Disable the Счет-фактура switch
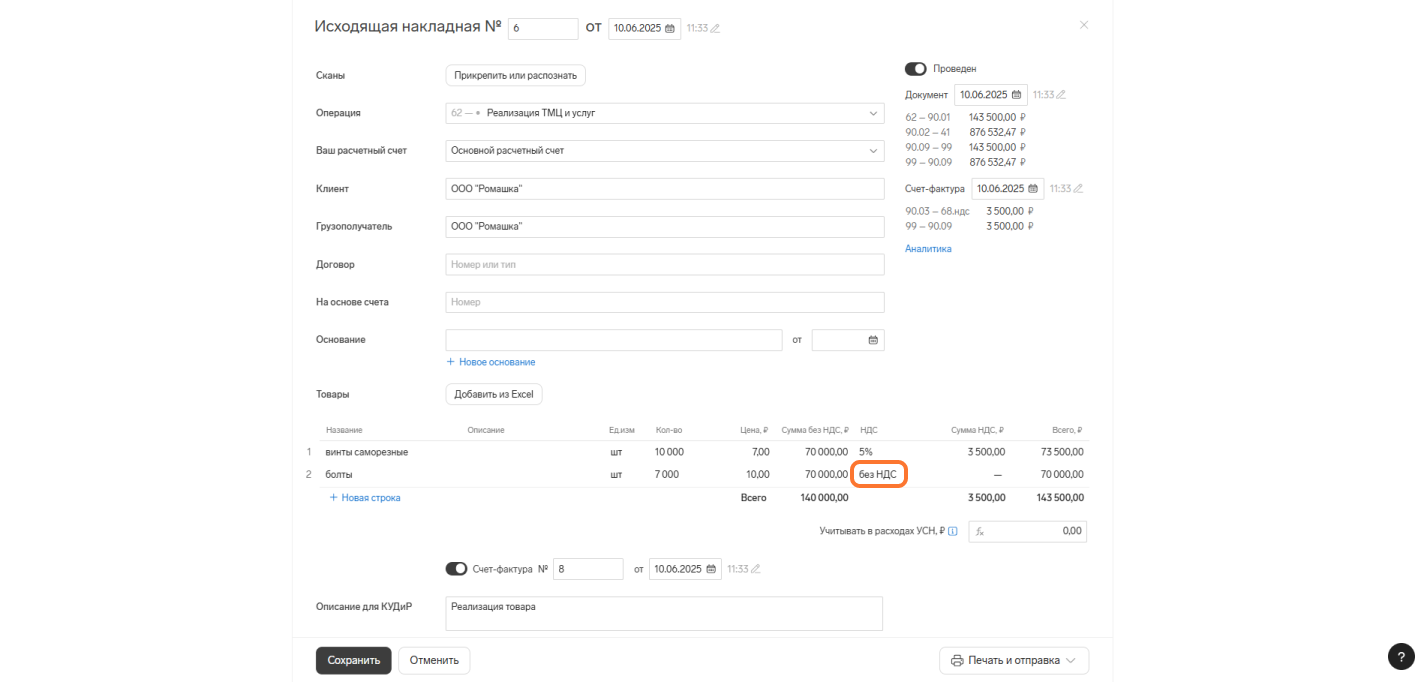1418x682 pixels. click(x=456, y=569)
